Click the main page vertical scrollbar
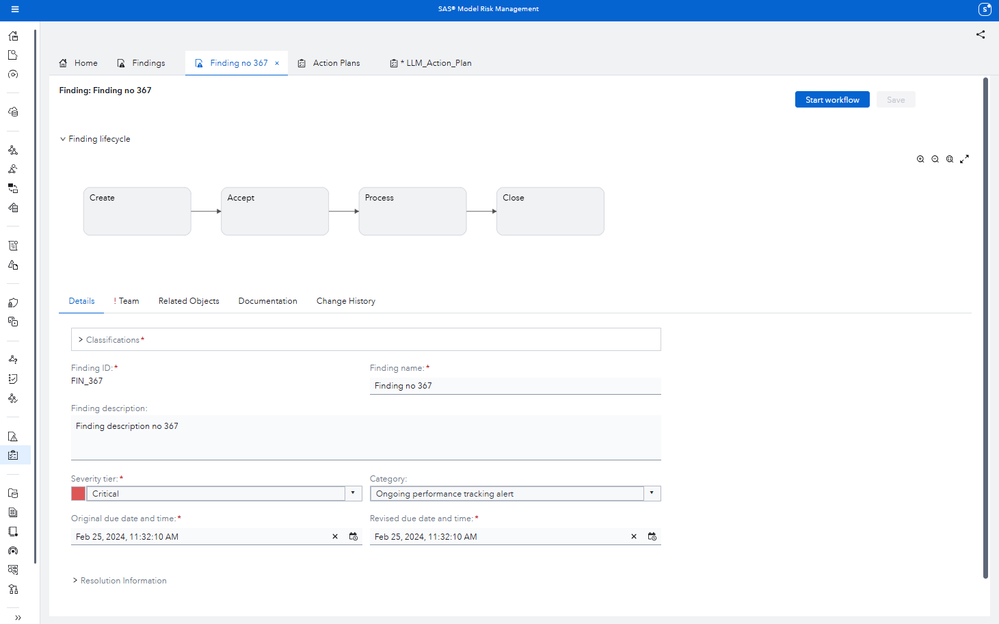The height and width of the screenshot is (624, 999). [x=986, y=328]
